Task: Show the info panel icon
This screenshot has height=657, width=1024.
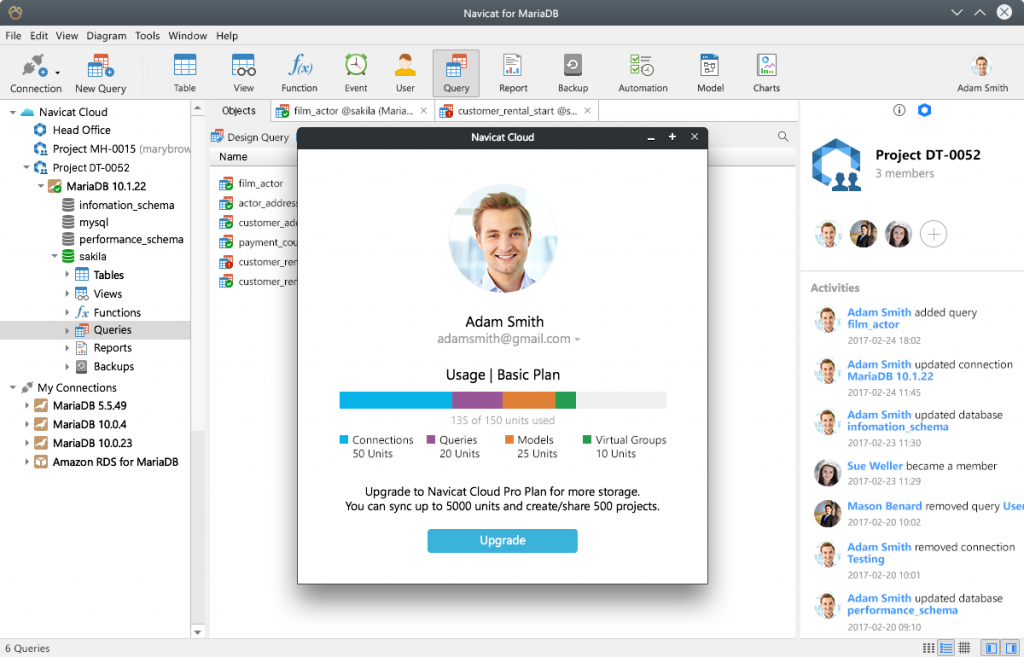Action: (899, 110)
